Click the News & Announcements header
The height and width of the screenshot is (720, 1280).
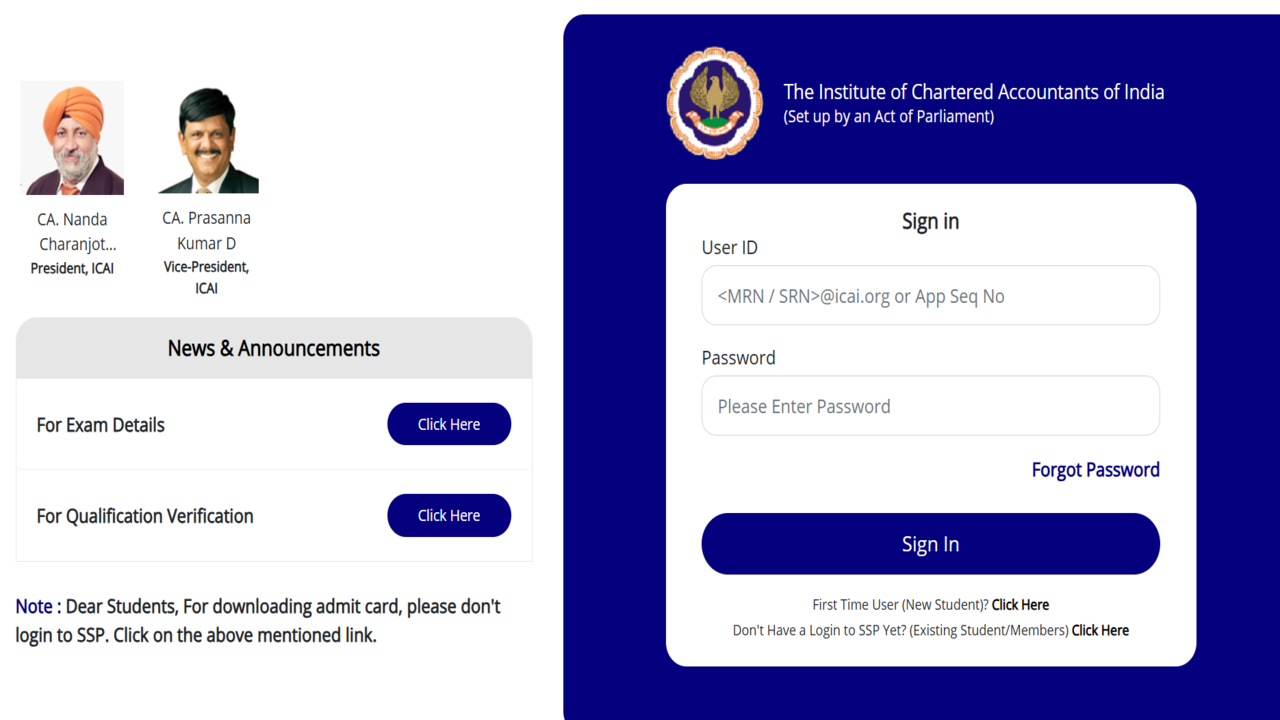(x=274, y=348)
